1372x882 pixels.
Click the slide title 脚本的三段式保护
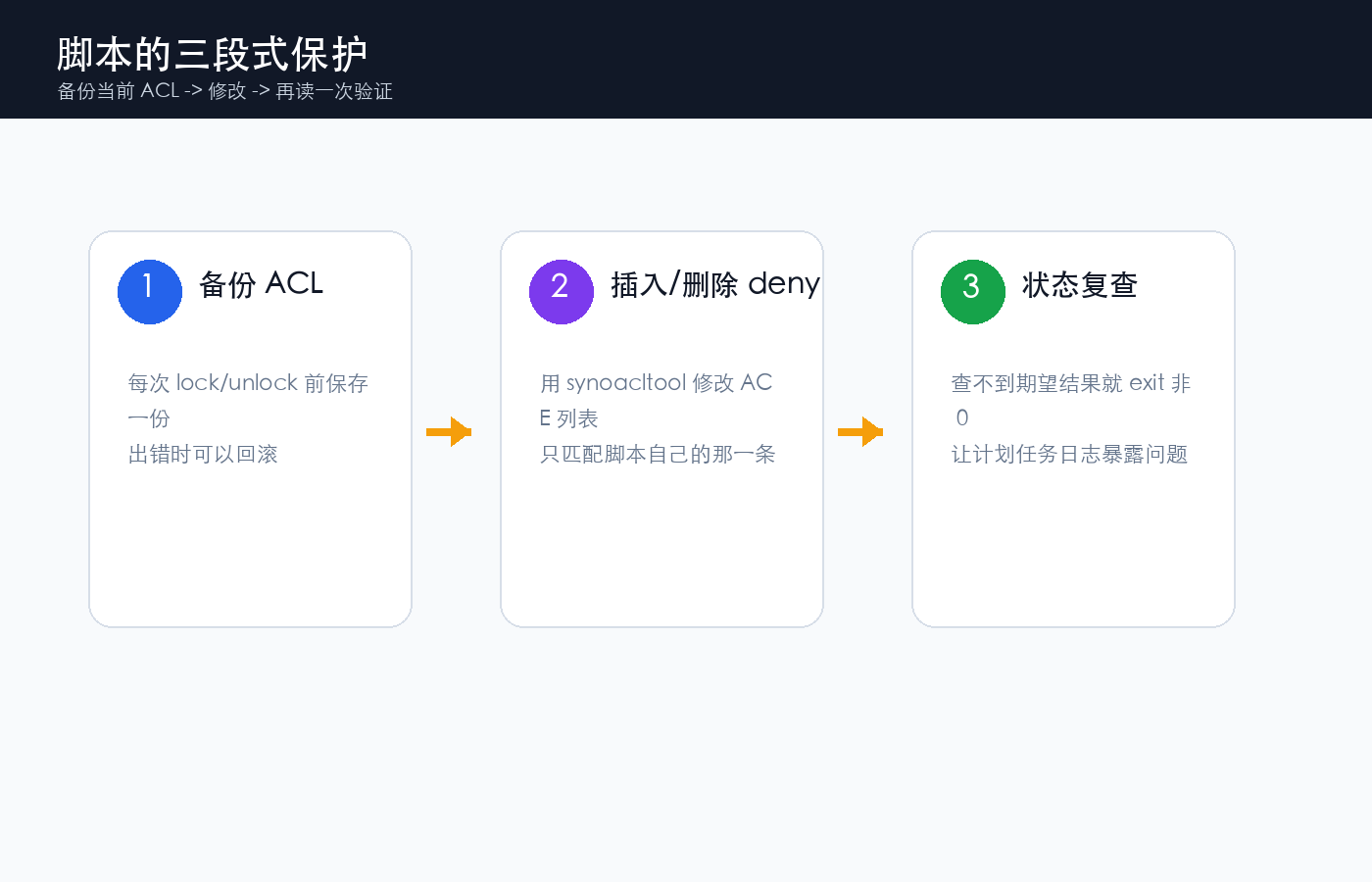(x=213, y=54)
